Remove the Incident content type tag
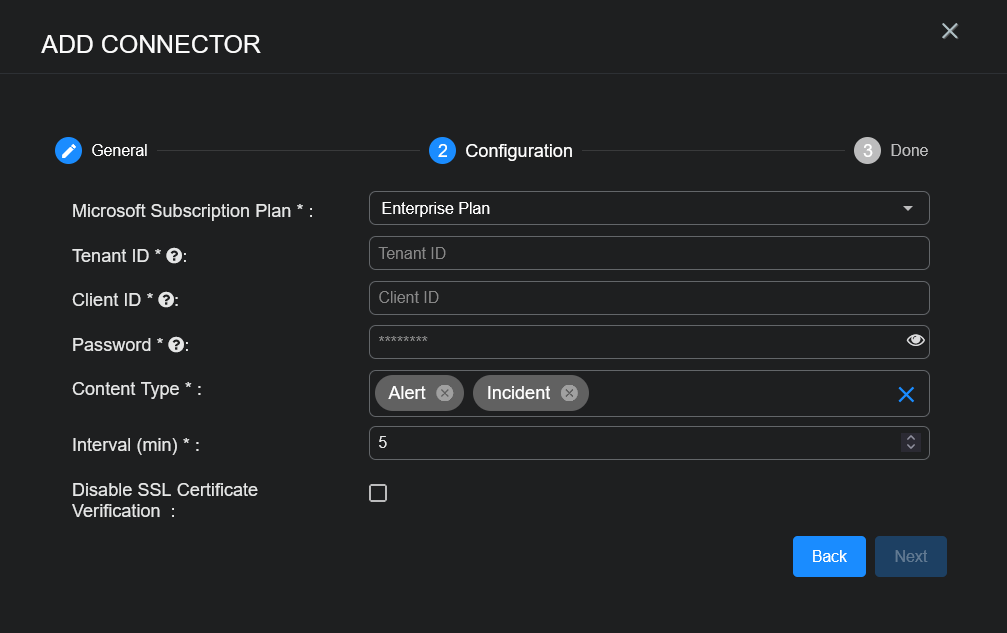The width and height of the screenshot is (1007, 633). 569,393
